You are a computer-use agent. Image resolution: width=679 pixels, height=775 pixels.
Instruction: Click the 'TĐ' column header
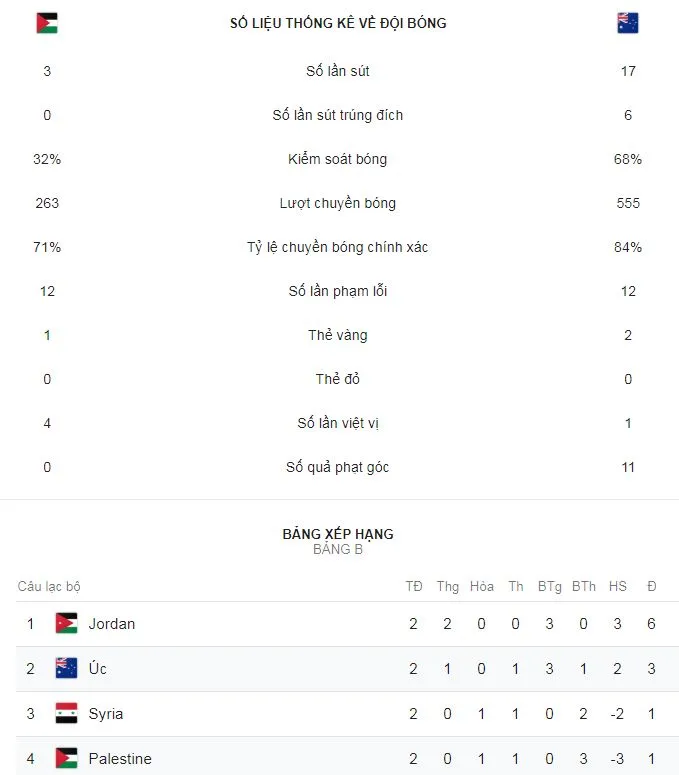(414, 586)
